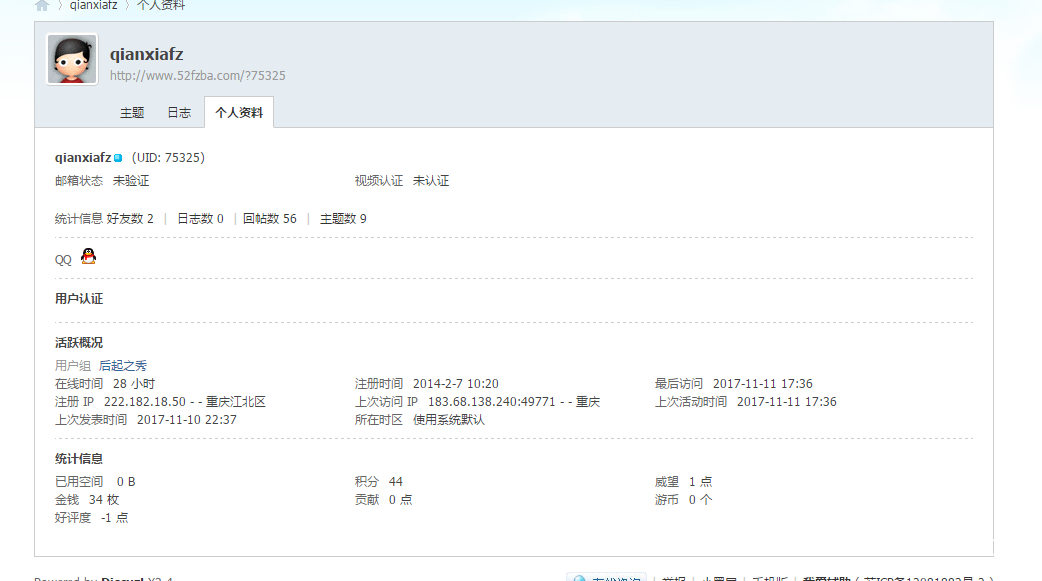Screen dimensions: 1042x581
Task: Click the large qianxiafz header username
Action: coord(146,54)
